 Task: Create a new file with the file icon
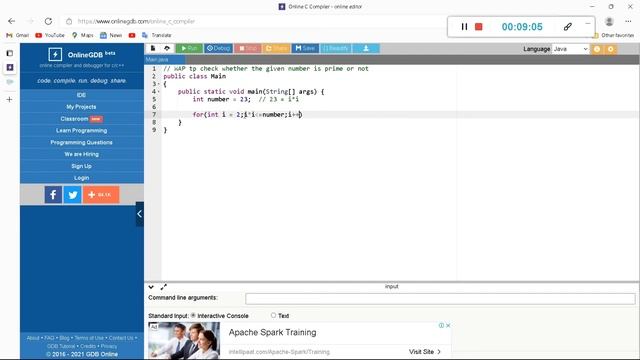click(153, 48)
